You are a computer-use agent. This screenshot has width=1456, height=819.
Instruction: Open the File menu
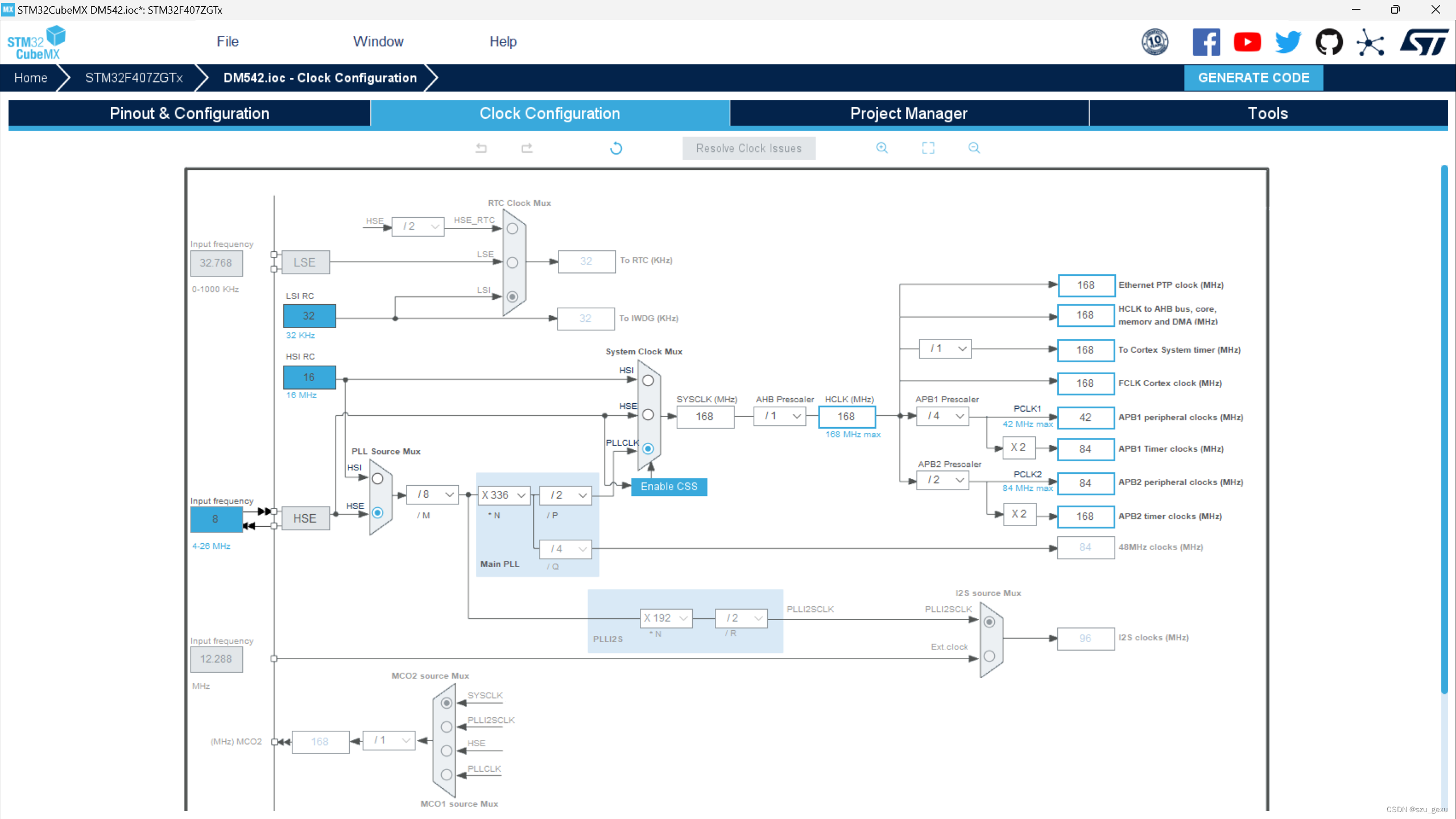[x=227, y=42]
